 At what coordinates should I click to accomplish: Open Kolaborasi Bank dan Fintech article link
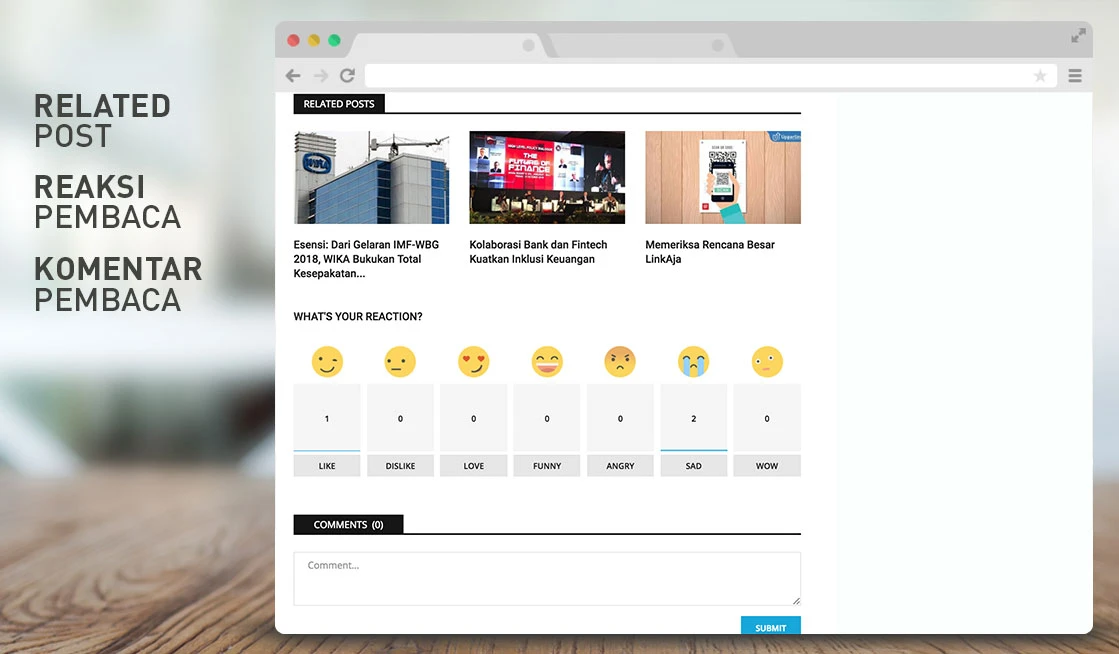coord(538,251)
